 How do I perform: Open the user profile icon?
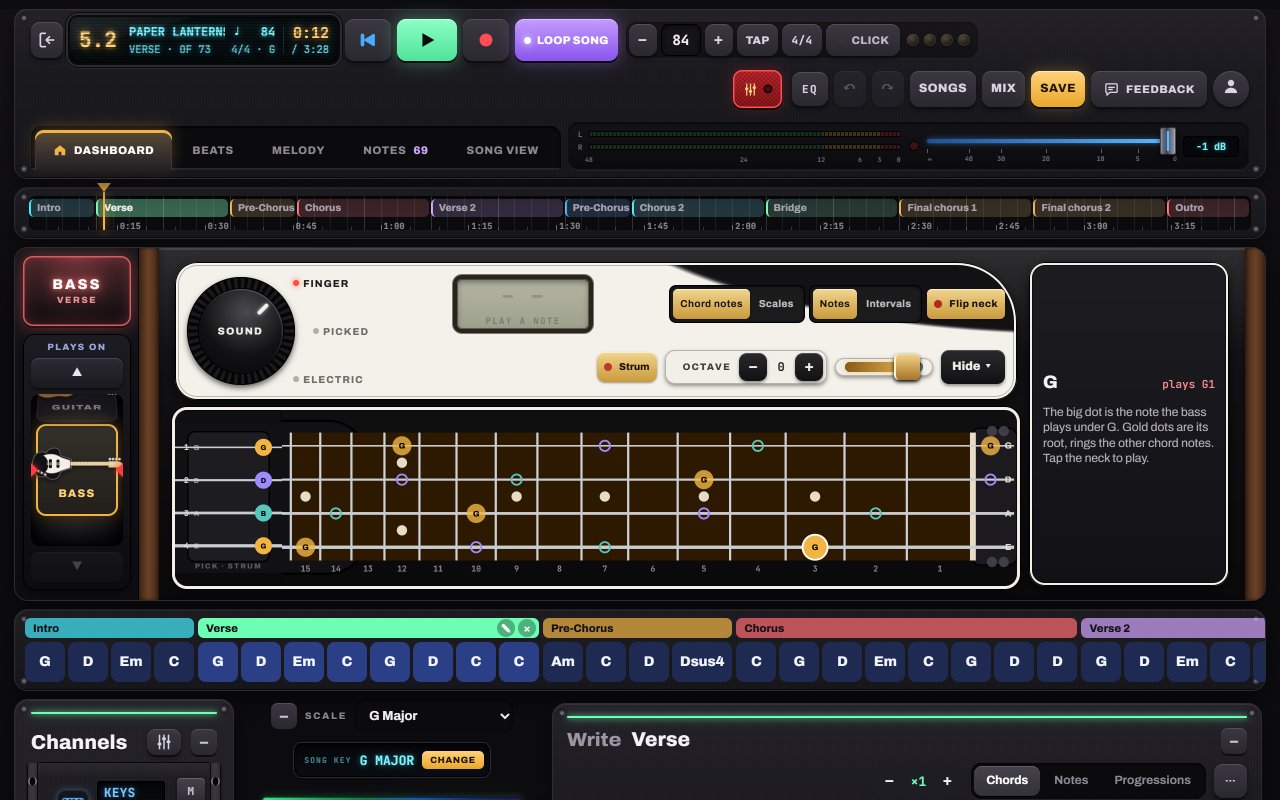pos(1231,88)
